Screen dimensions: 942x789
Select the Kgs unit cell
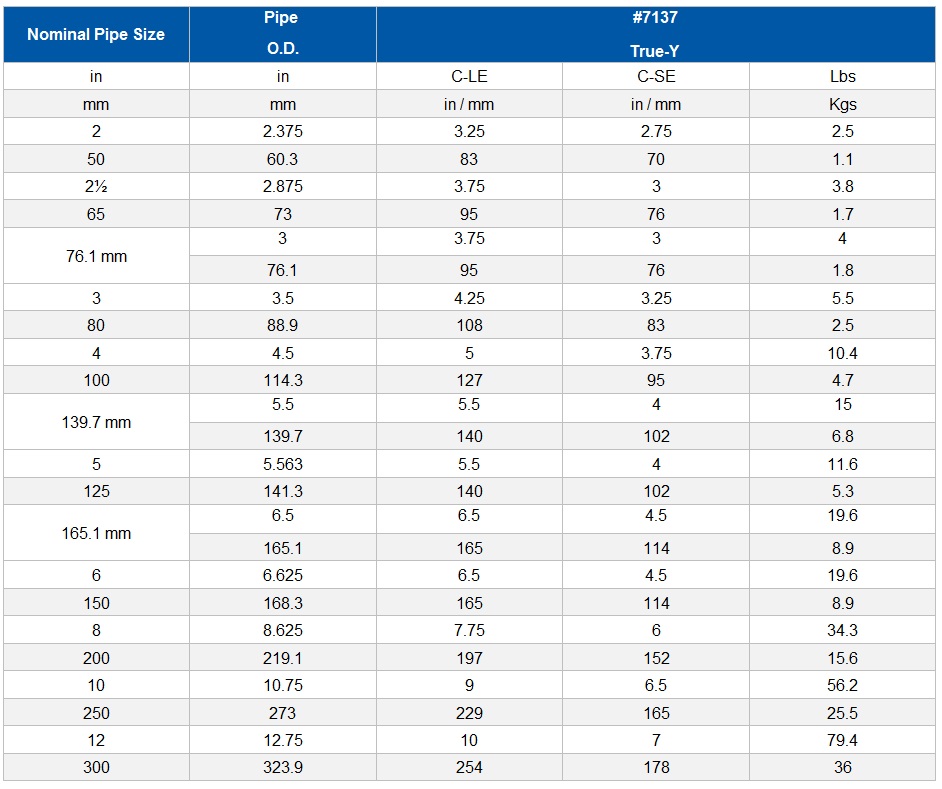tap(842, 104)
